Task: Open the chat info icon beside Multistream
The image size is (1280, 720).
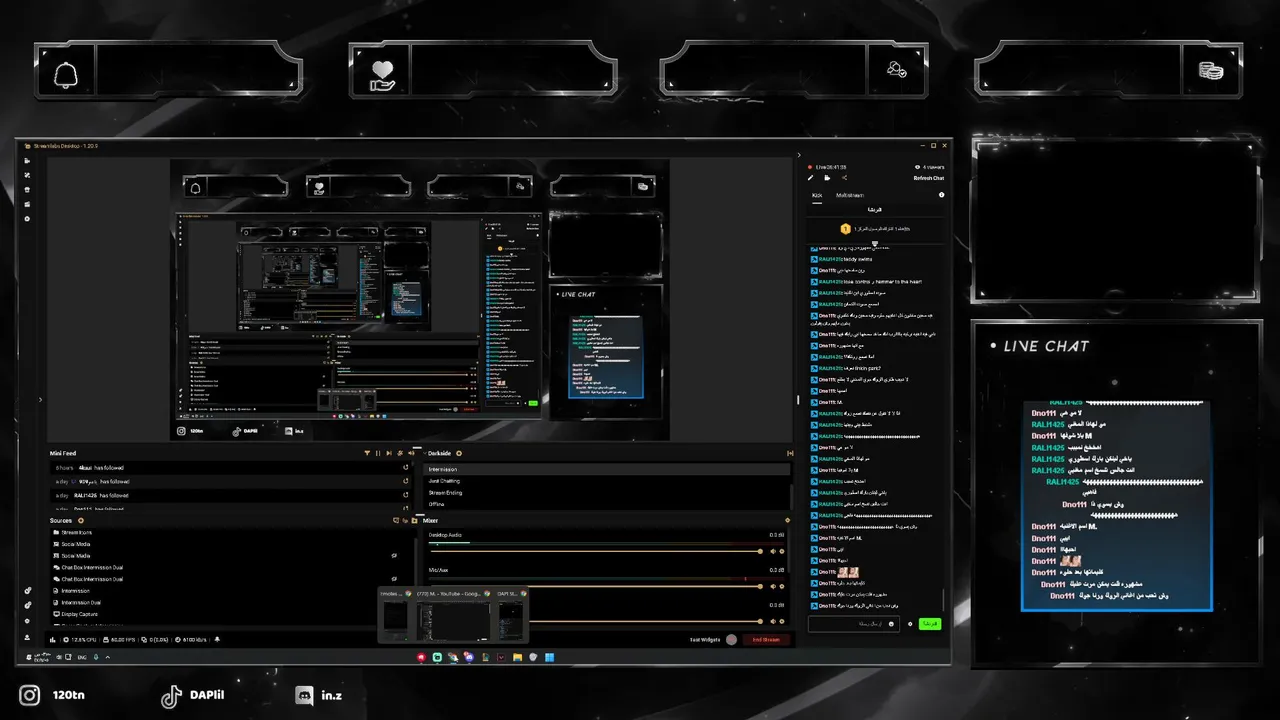Action: point(941,195)
